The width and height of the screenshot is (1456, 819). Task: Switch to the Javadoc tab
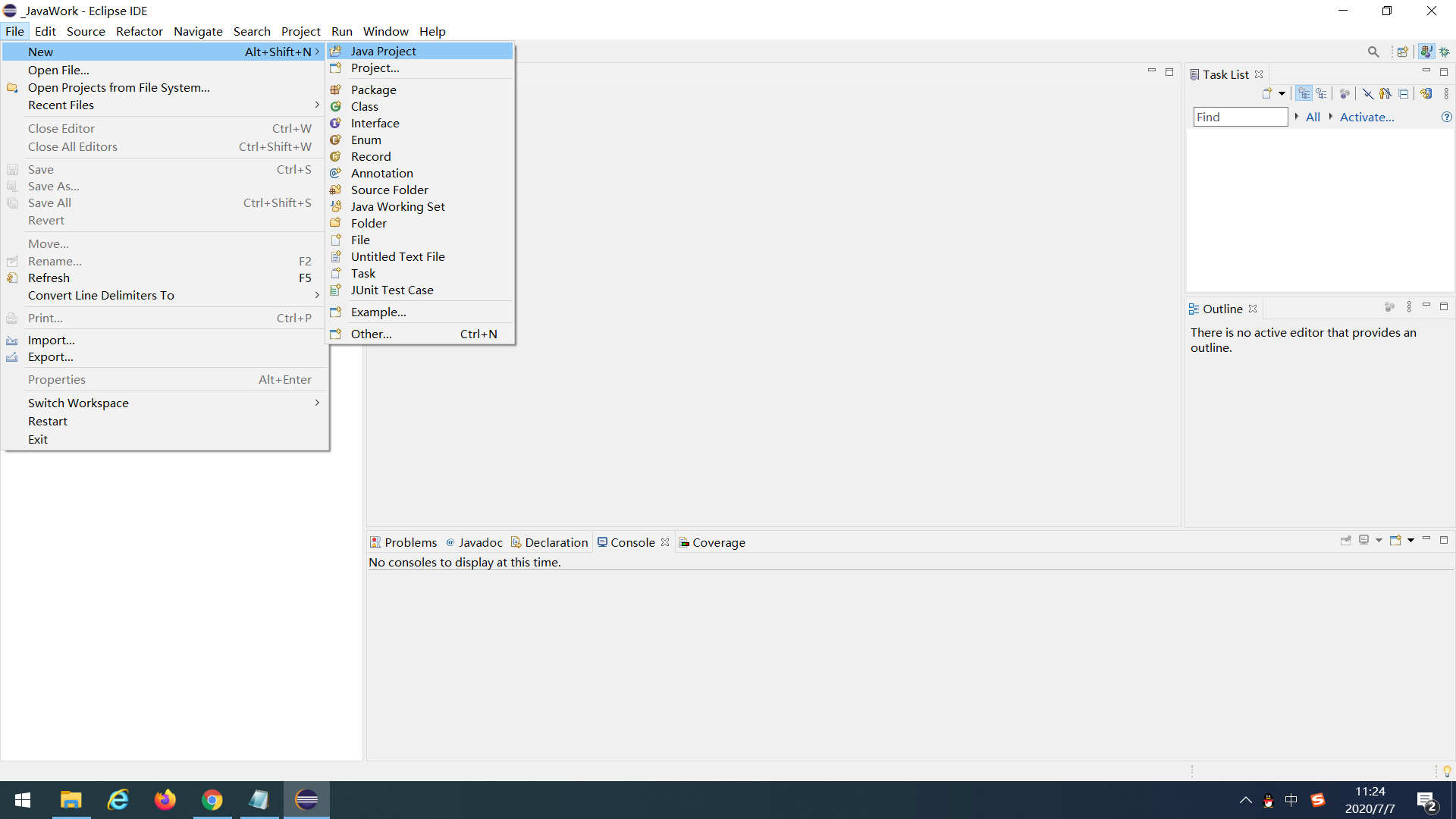point(474,542)
